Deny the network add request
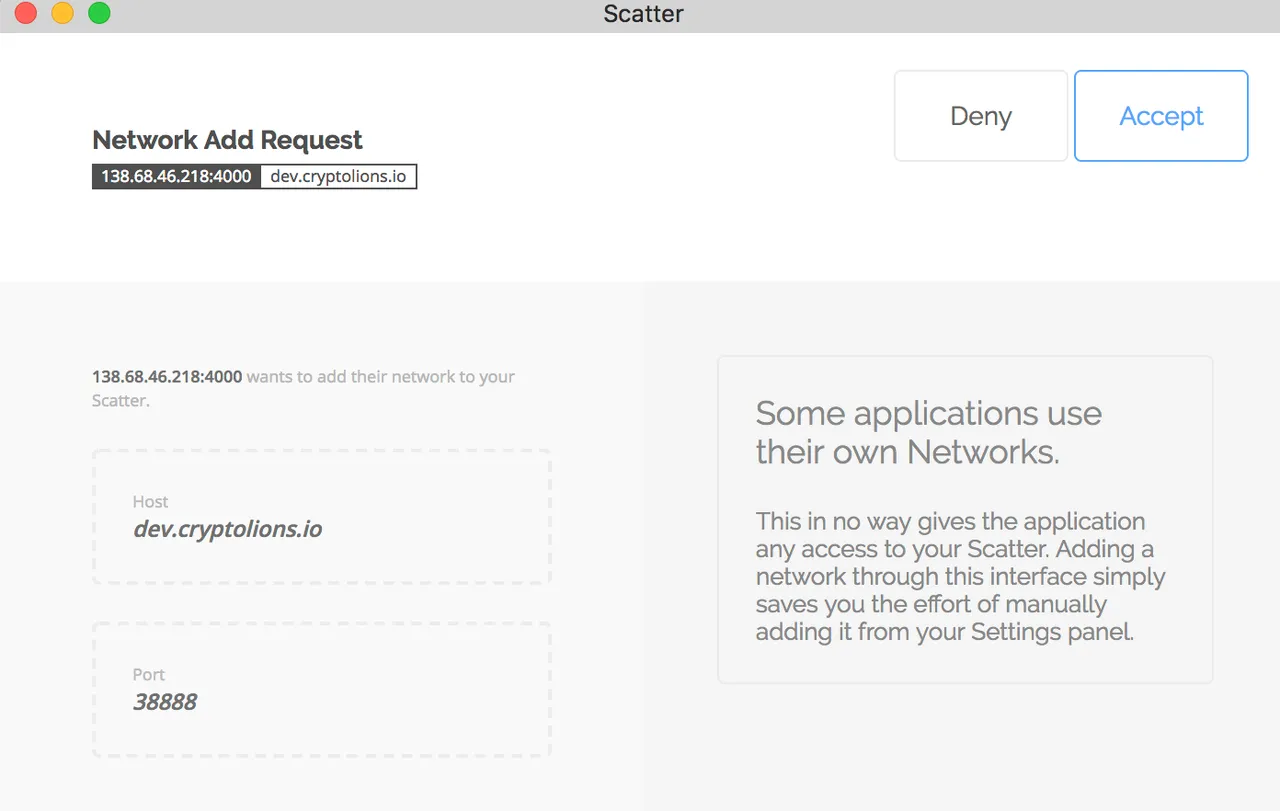 (981, 116)
